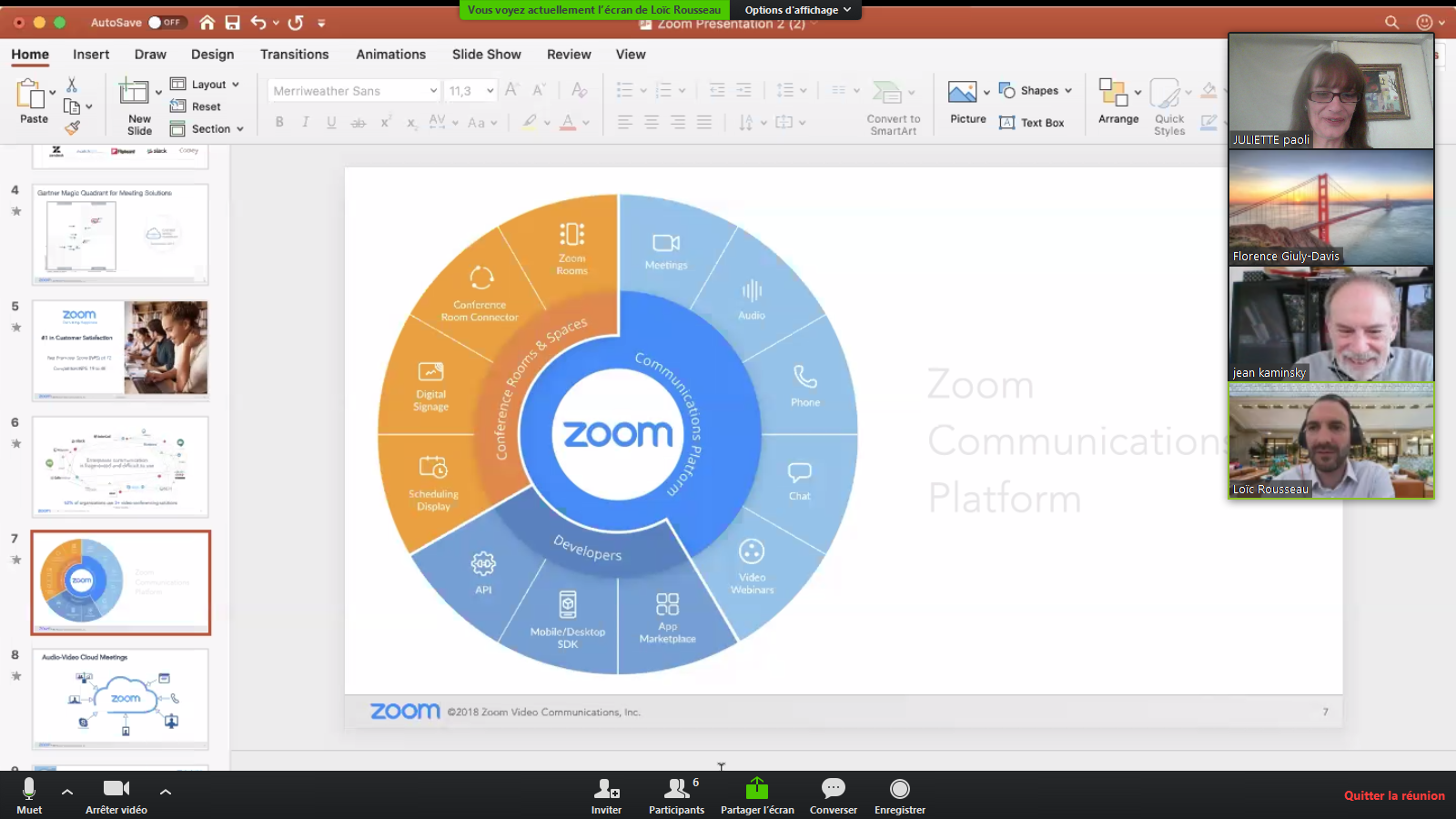Select the Format Painter brush icon
1456x819 pixels.
72,127
